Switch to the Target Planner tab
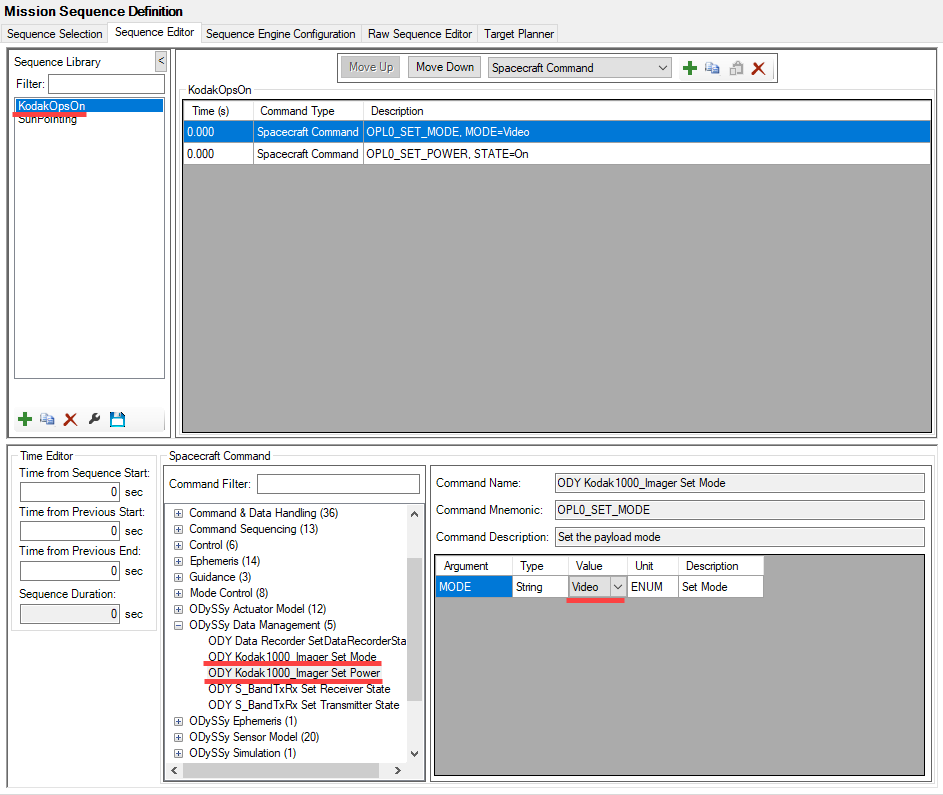The image size is (943, 795). (518, 34)
